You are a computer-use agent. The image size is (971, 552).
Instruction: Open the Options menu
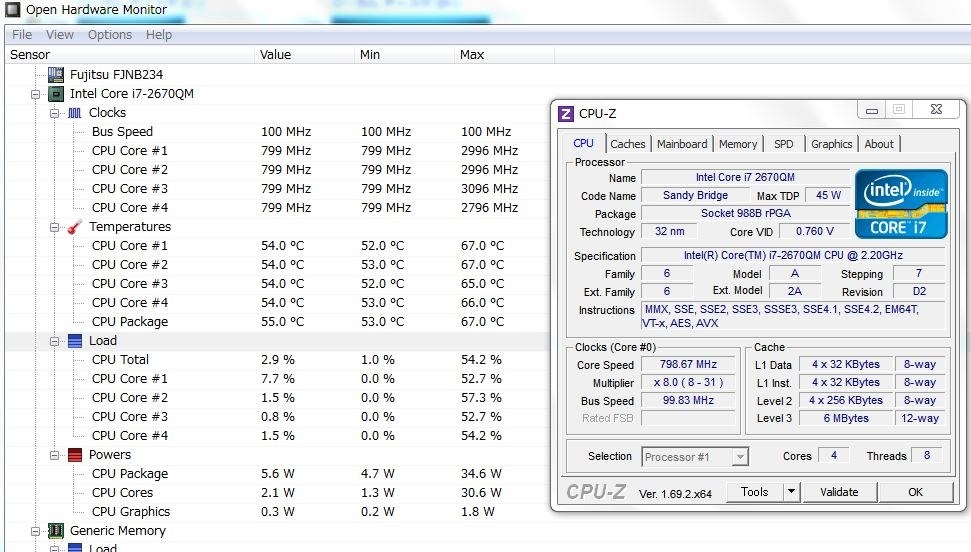tap(110, 35)
